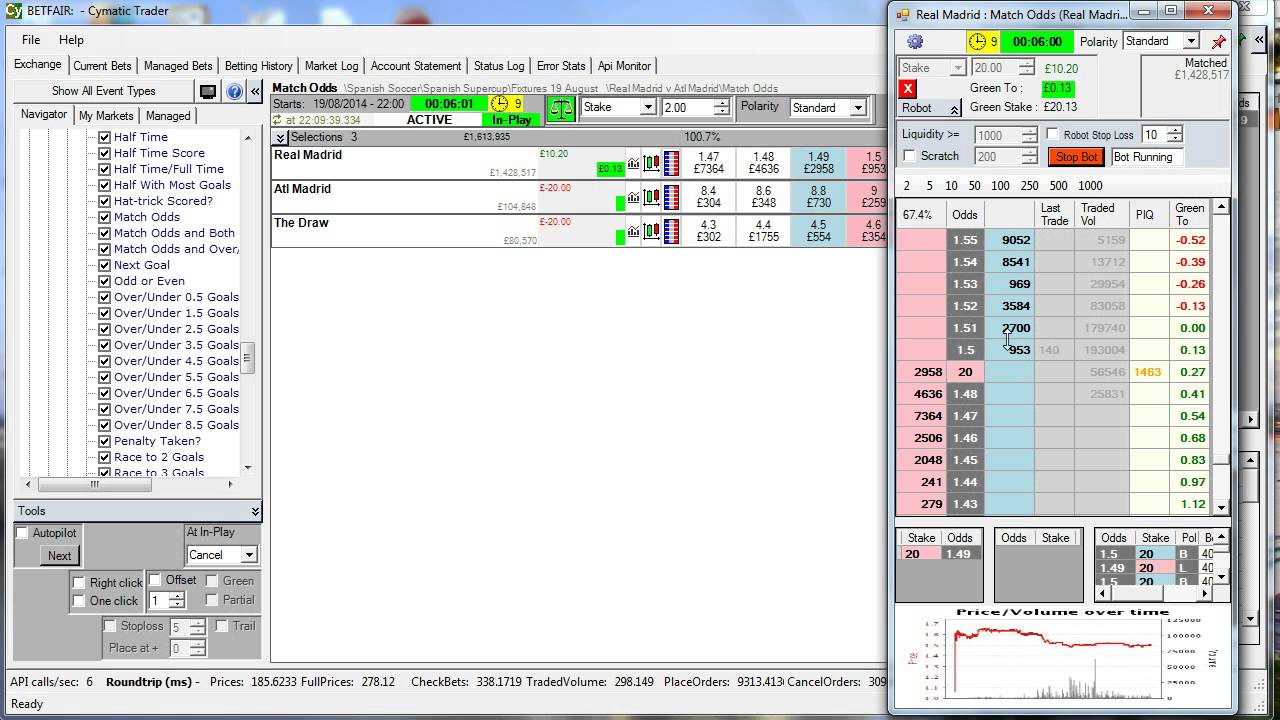The height and width of the screenshot is (720, 1280).
Task: Toggle the Match Odds checkbox
Action: (x=104, y=217)
